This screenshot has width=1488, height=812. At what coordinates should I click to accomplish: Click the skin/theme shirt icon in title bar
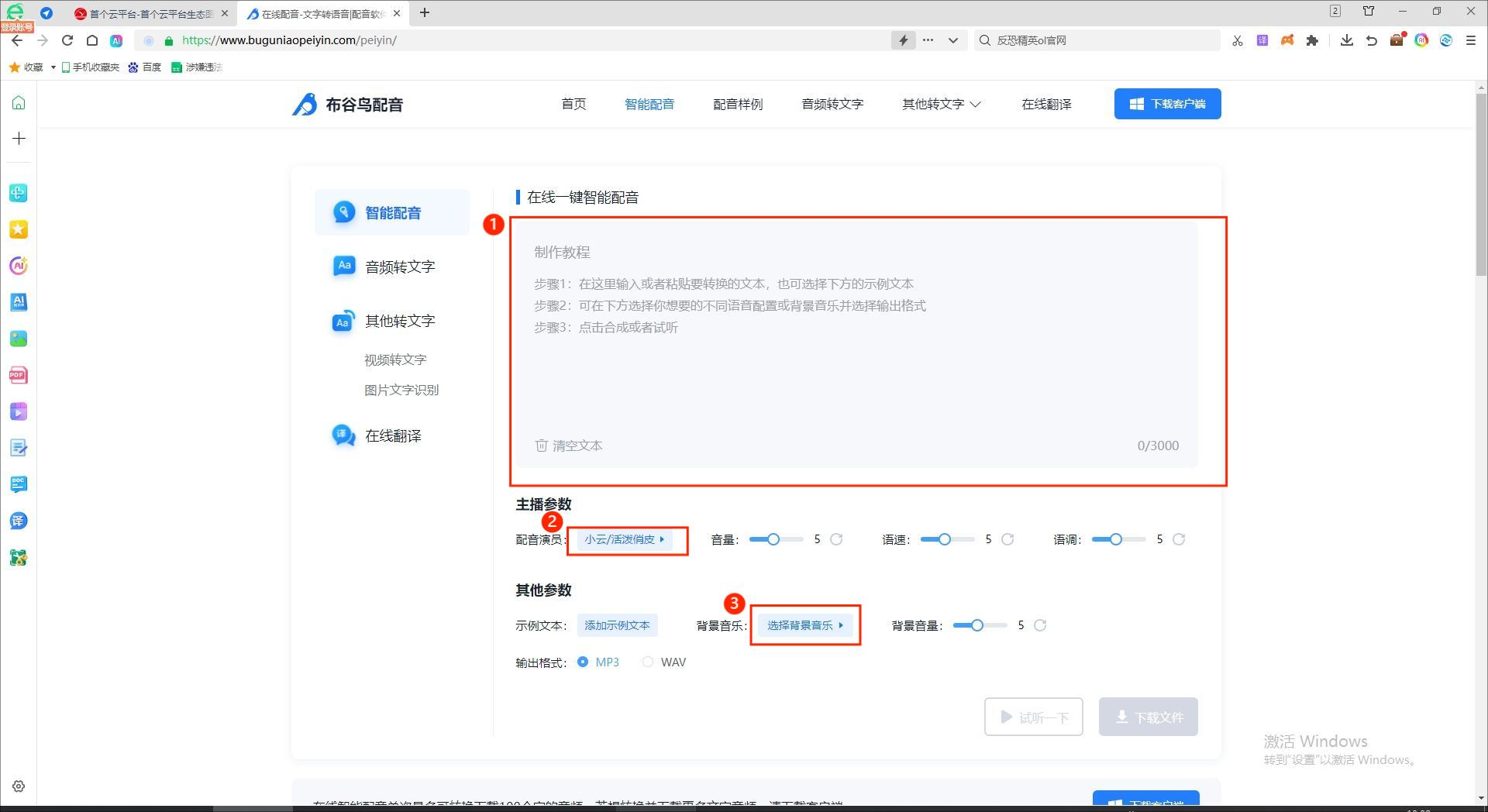click(x=1369, y=11)
